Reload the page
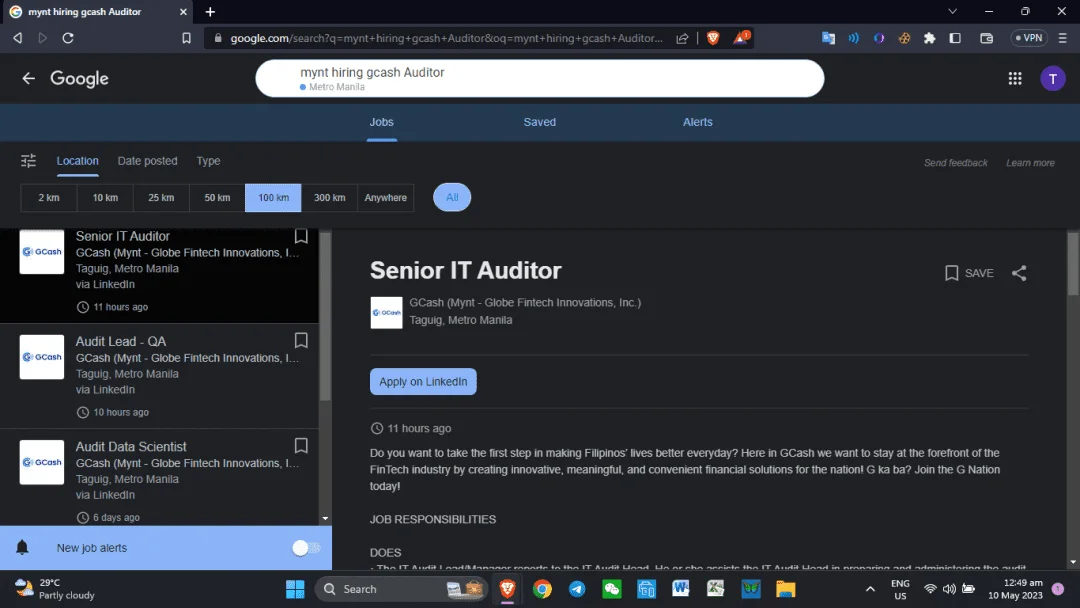The height and width of the screenshot is (608, 1080). pos(68,38)
